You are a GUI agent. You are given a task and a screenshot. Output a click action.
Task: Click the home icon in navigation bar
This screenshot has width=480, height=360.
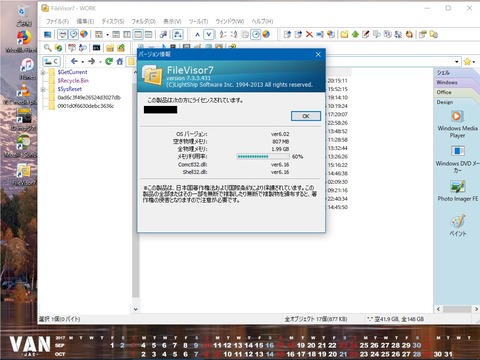coord(120,61)
